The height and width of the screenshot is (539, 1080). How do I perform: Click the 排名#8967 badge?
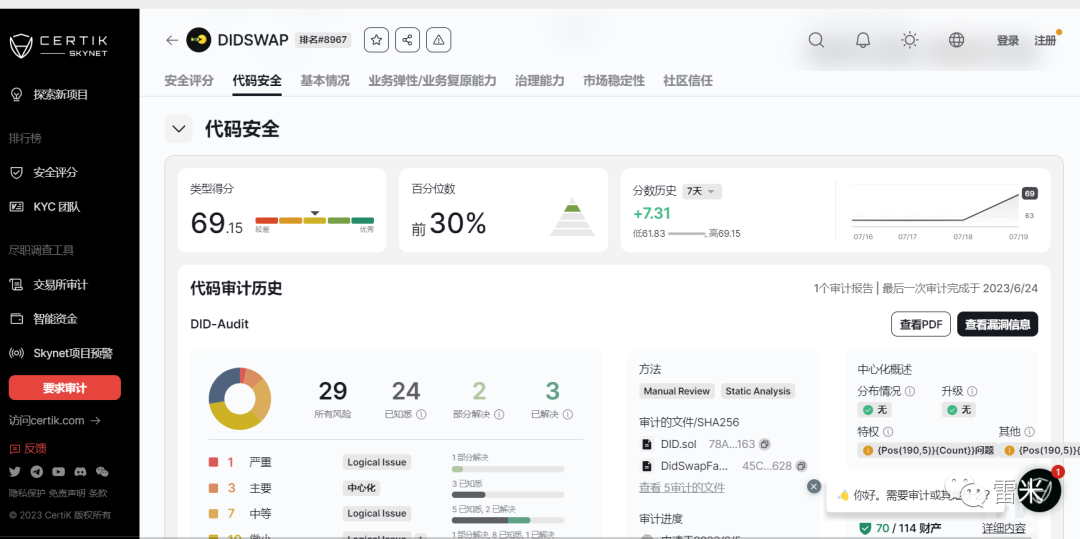[x=323, y=40]
